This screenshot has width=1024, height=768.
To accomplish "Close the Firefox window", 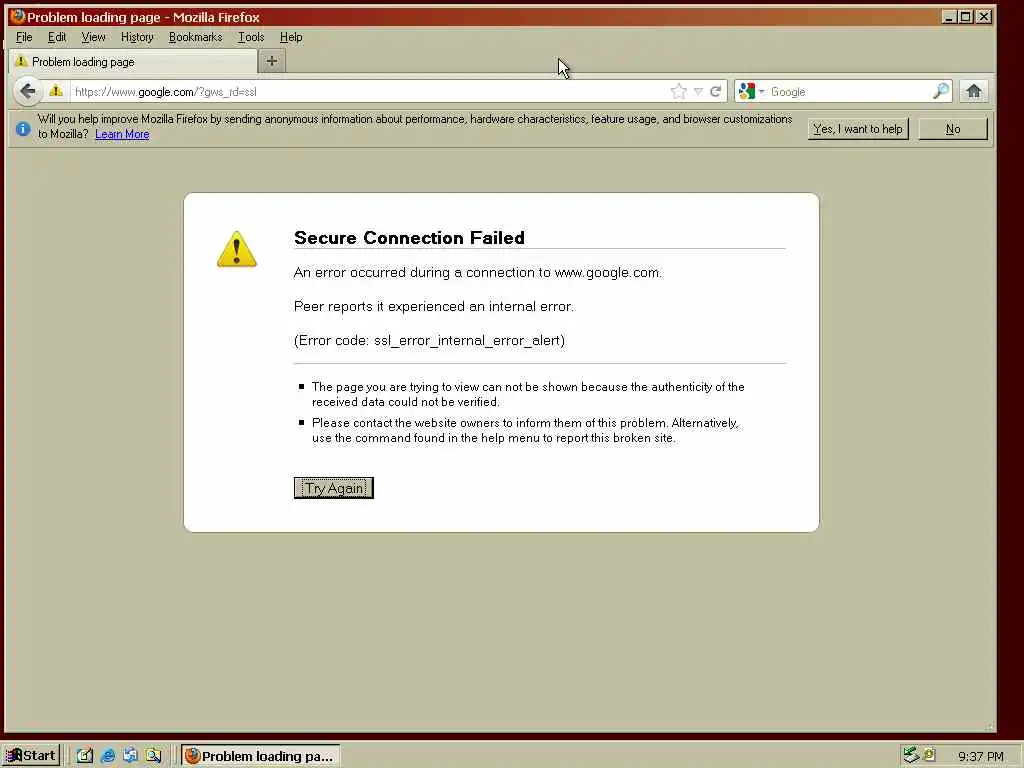I will [984, 17].
